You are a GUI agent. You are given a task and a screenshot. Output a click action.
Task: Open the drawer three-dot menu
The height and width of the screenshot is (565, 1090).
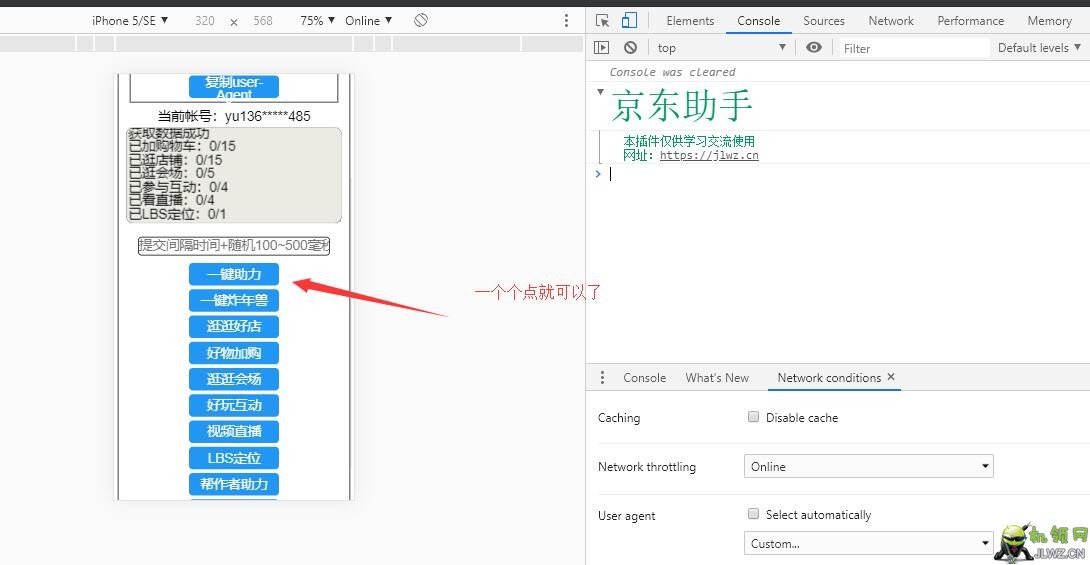tap(602, 377)
